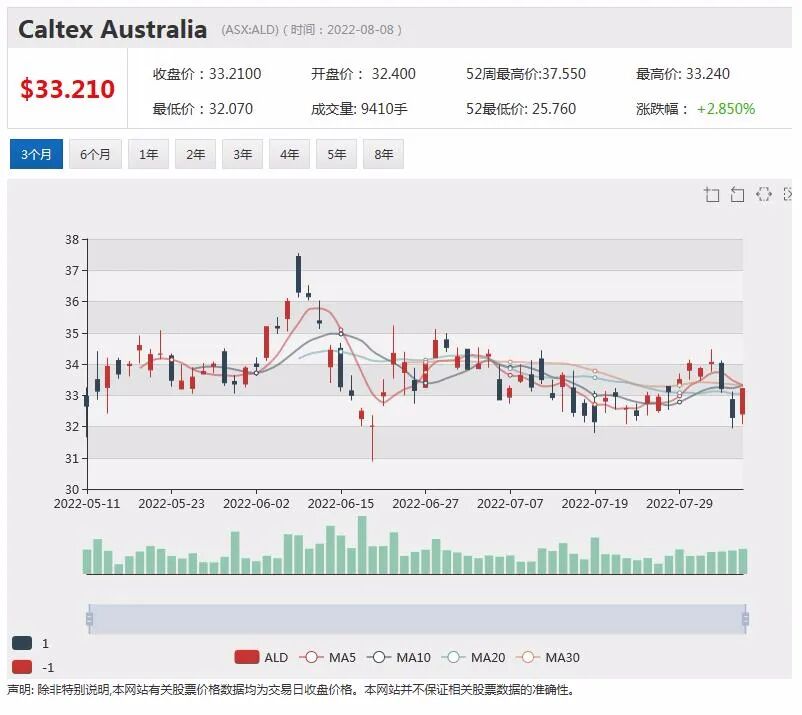The image size is (802, 715).
Task: Open the 2年 range tab
Action: (195, 154)
